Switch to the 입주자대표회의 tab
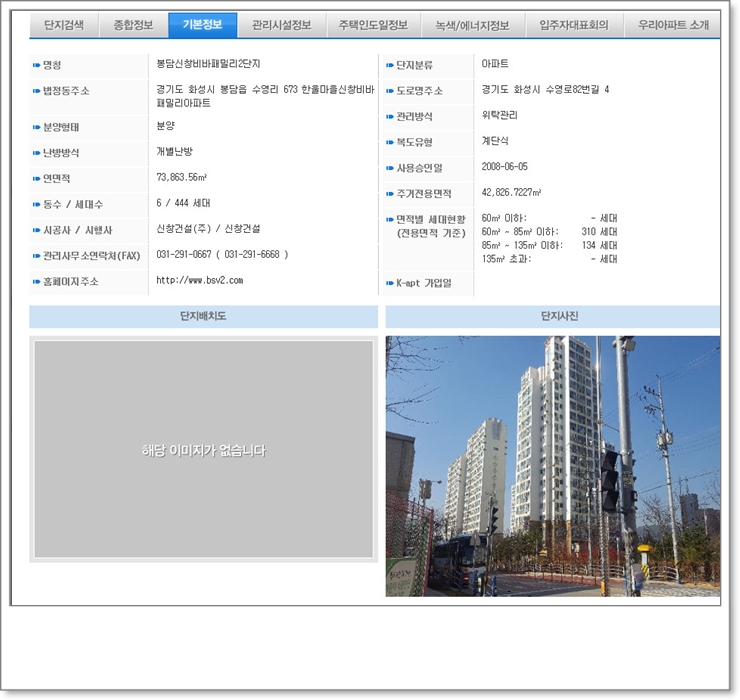 pos(574,25)
